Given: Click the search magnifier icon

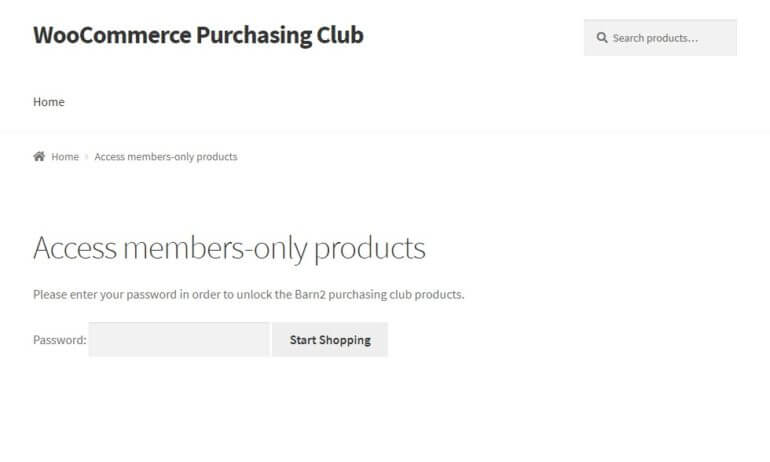Looking at the screenshot, I should pyautogui.click(x=602, y=38).
